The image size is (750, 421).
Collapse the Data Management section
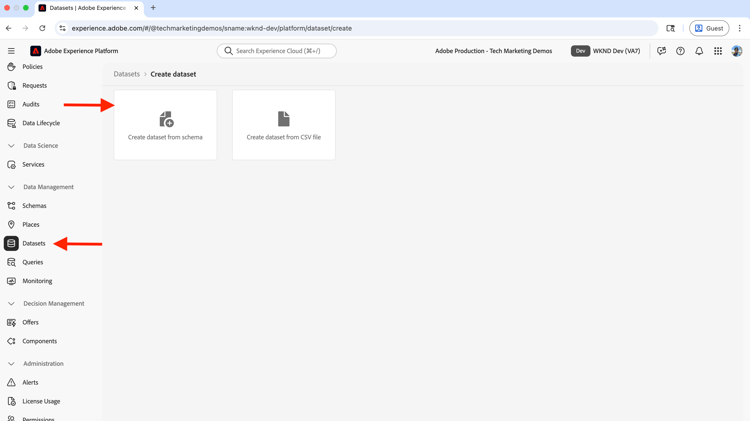coord(11,187)
